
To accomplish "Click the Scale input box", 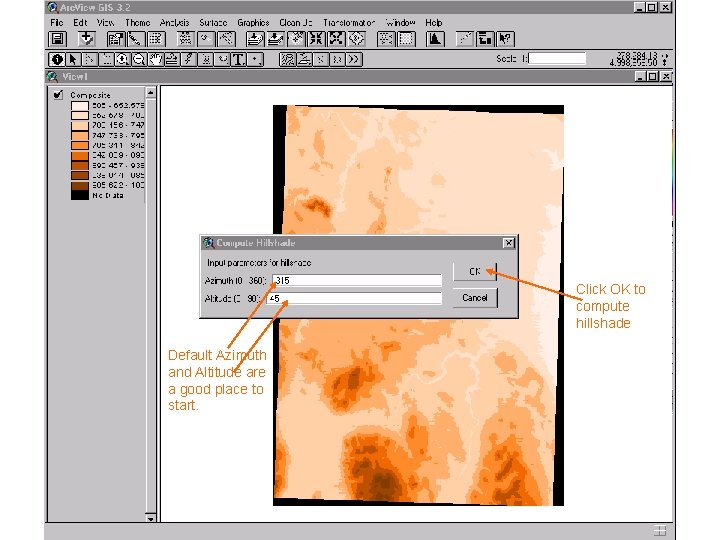I will pos(557,58).
